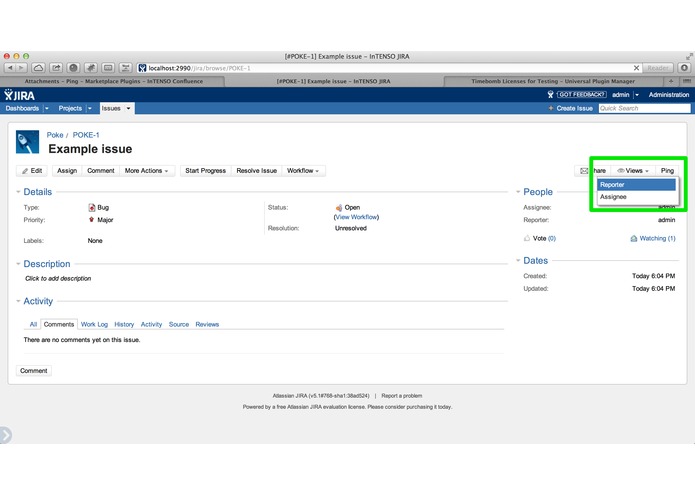The image size is (695, 494).
Task: Open the Issues menu
Action: pyautogui.click(x=111, y=108)
